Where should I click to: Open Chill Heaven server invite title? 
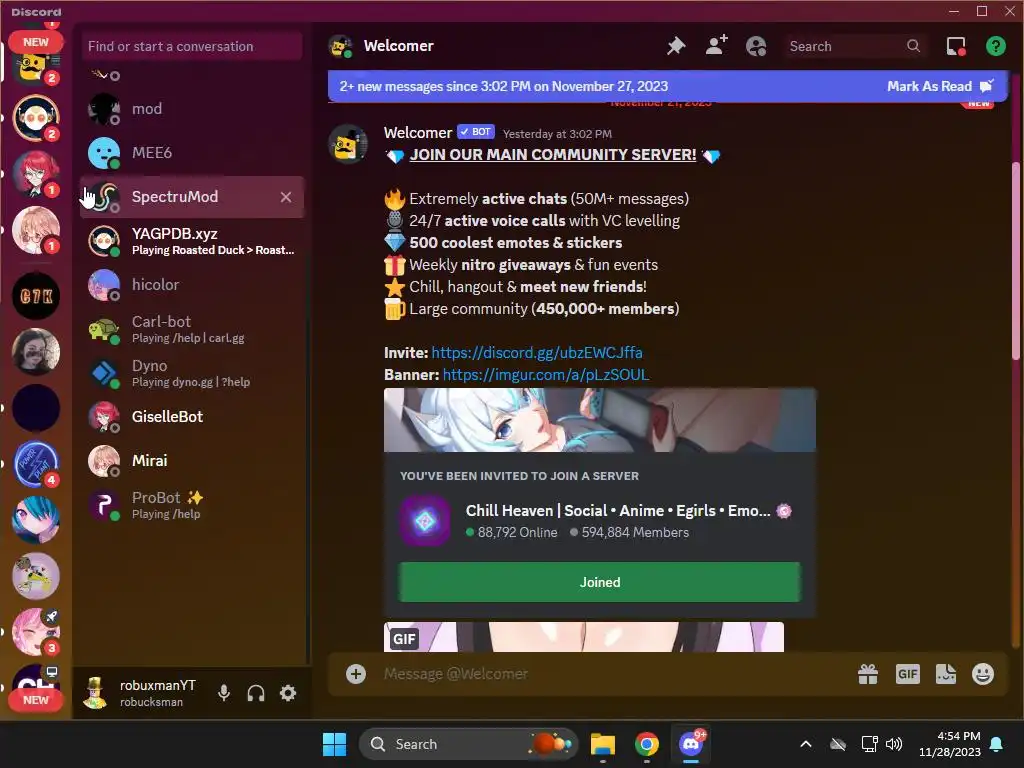click(618, 511)
